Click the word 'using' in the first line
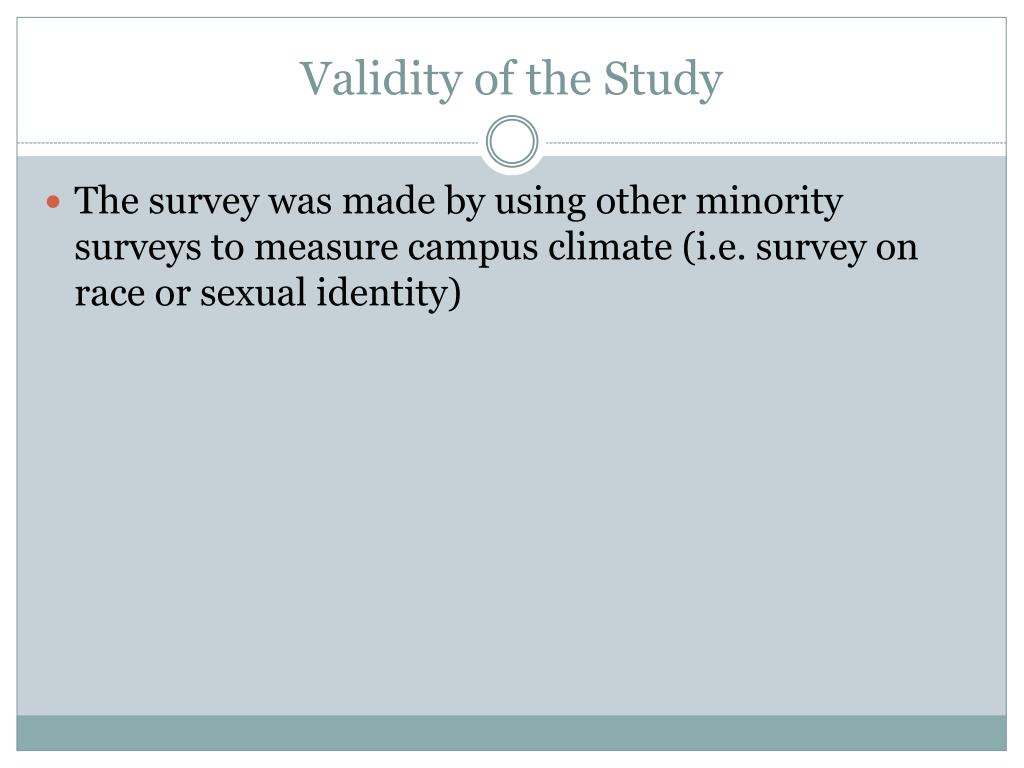The width and height of the screenshot is (1024, 768). (x=540, y=201)
